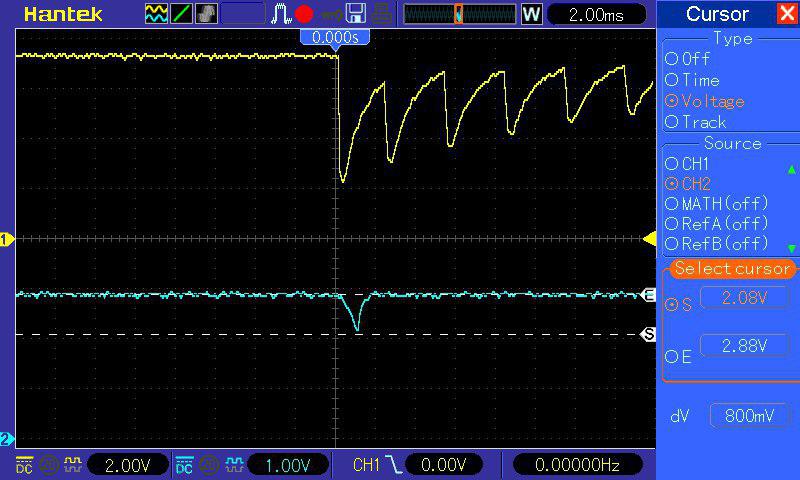
Task: Click the Hantek logo
Action: tap(63, 14)
